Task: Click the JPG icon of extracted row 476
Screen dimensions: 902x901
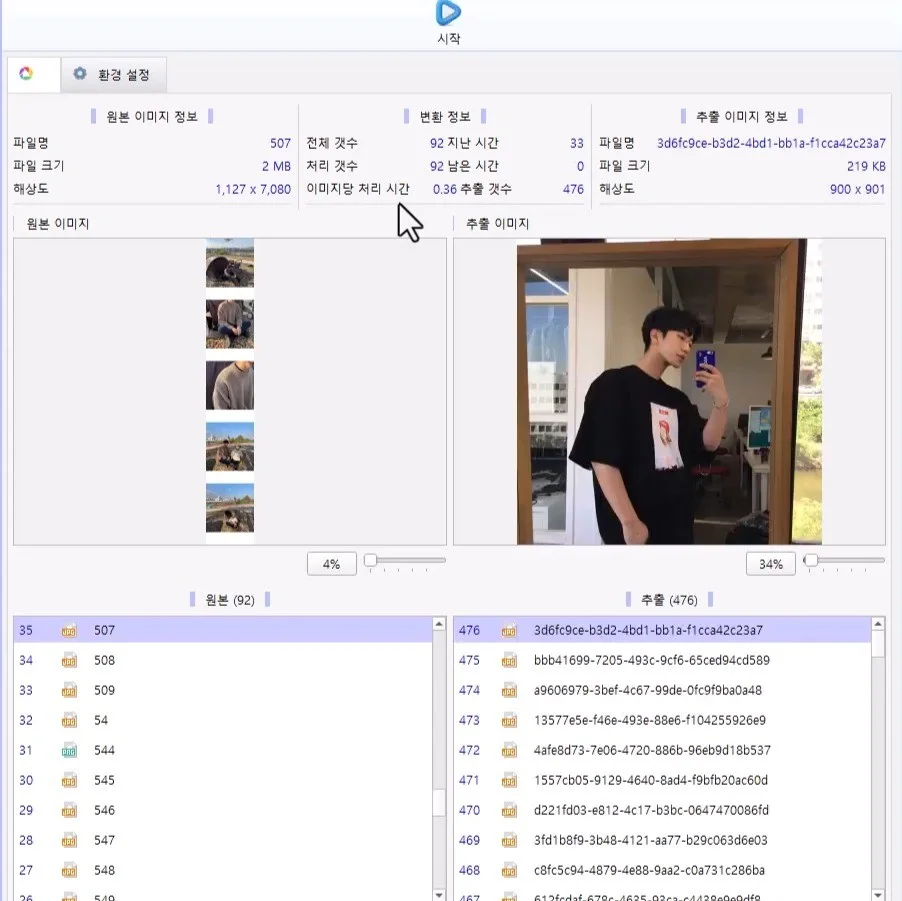Action: coord(509,630)
